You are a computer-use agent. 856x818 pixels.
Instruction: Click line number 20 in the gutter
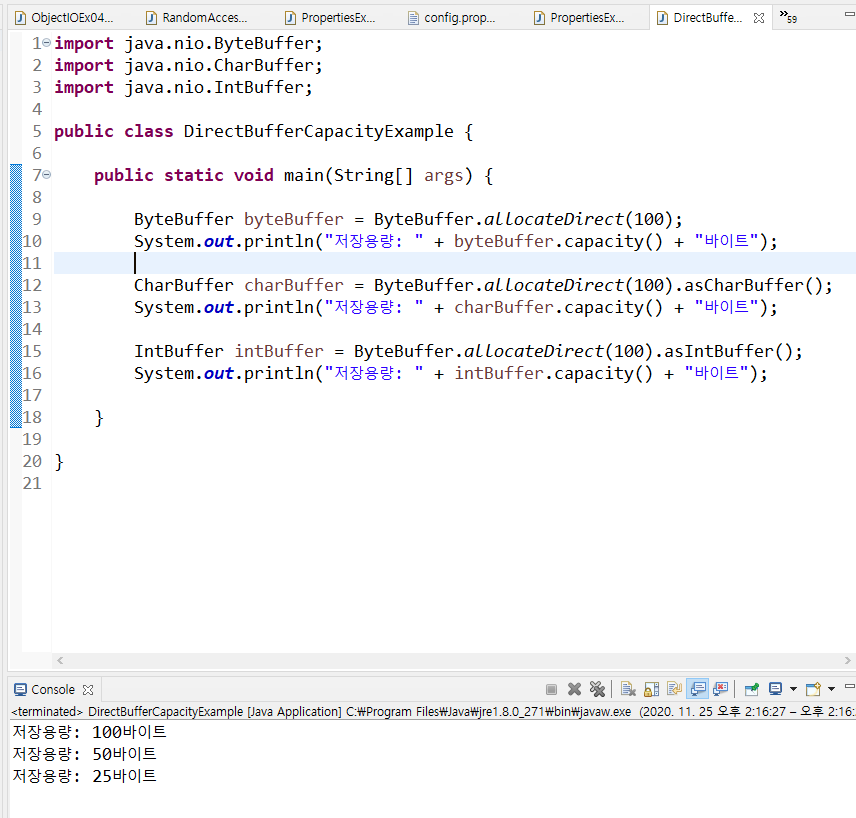[x=32, y=461]
